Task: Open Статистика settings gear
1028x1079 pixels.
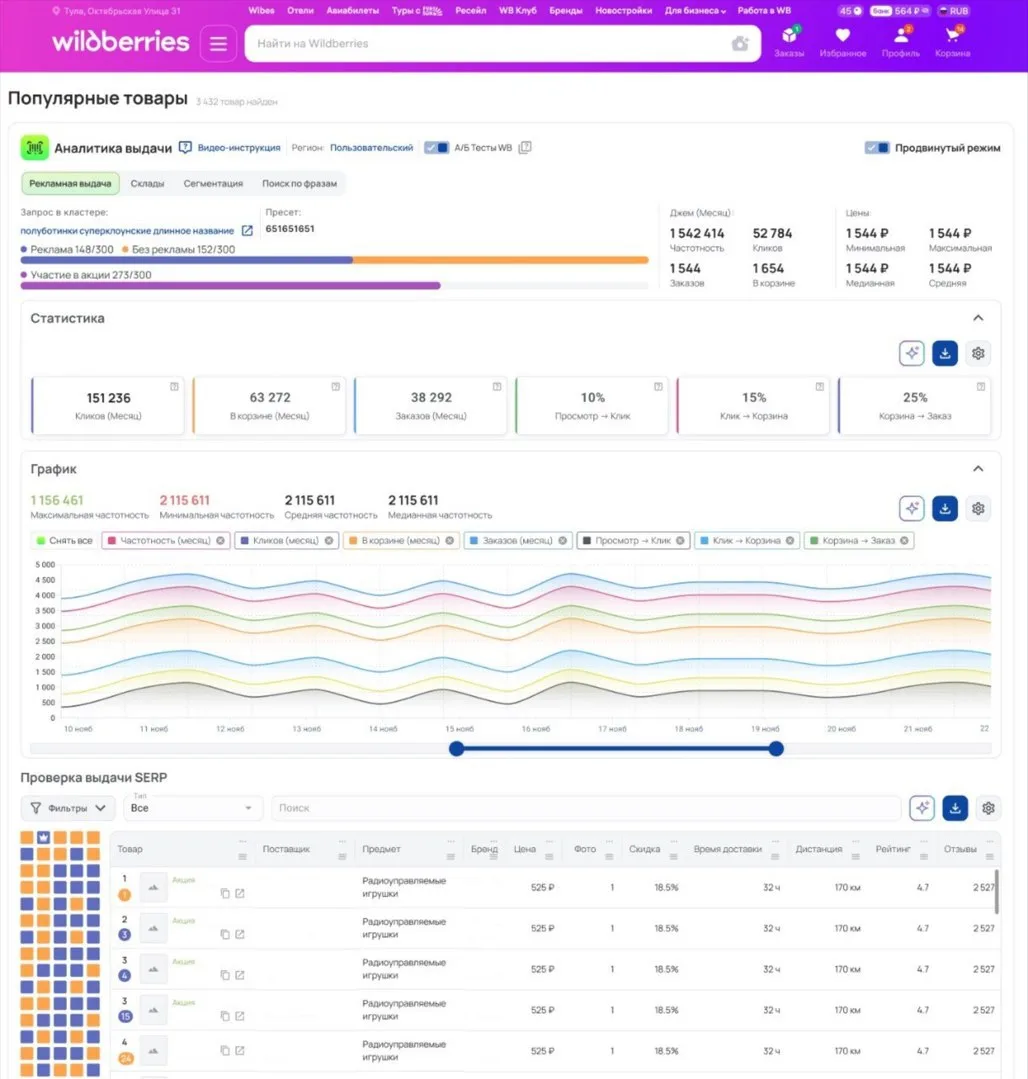Action: click(978, 353)
